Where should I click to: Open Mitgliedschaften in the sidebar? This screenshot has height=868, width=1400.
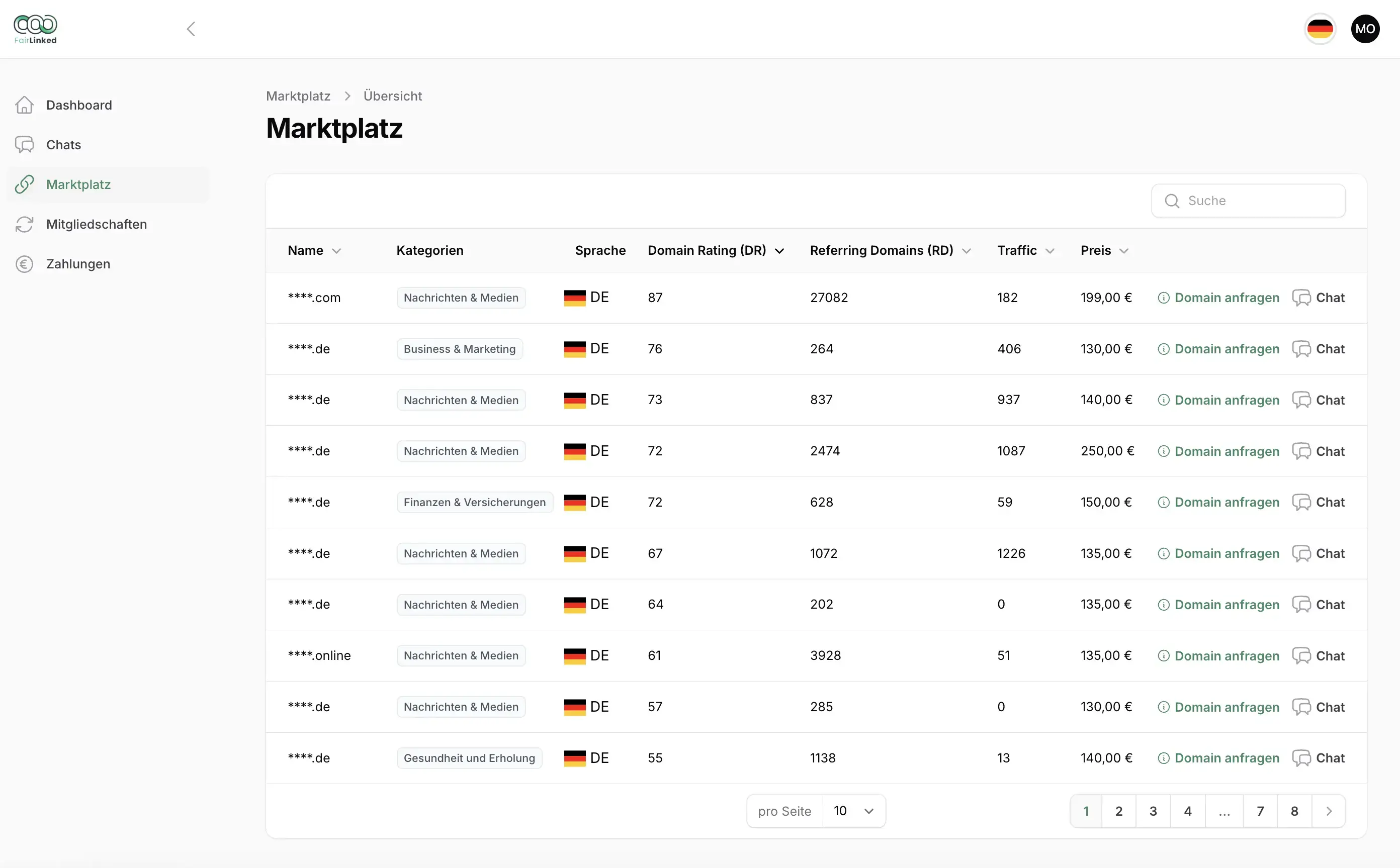coord(108,224)
